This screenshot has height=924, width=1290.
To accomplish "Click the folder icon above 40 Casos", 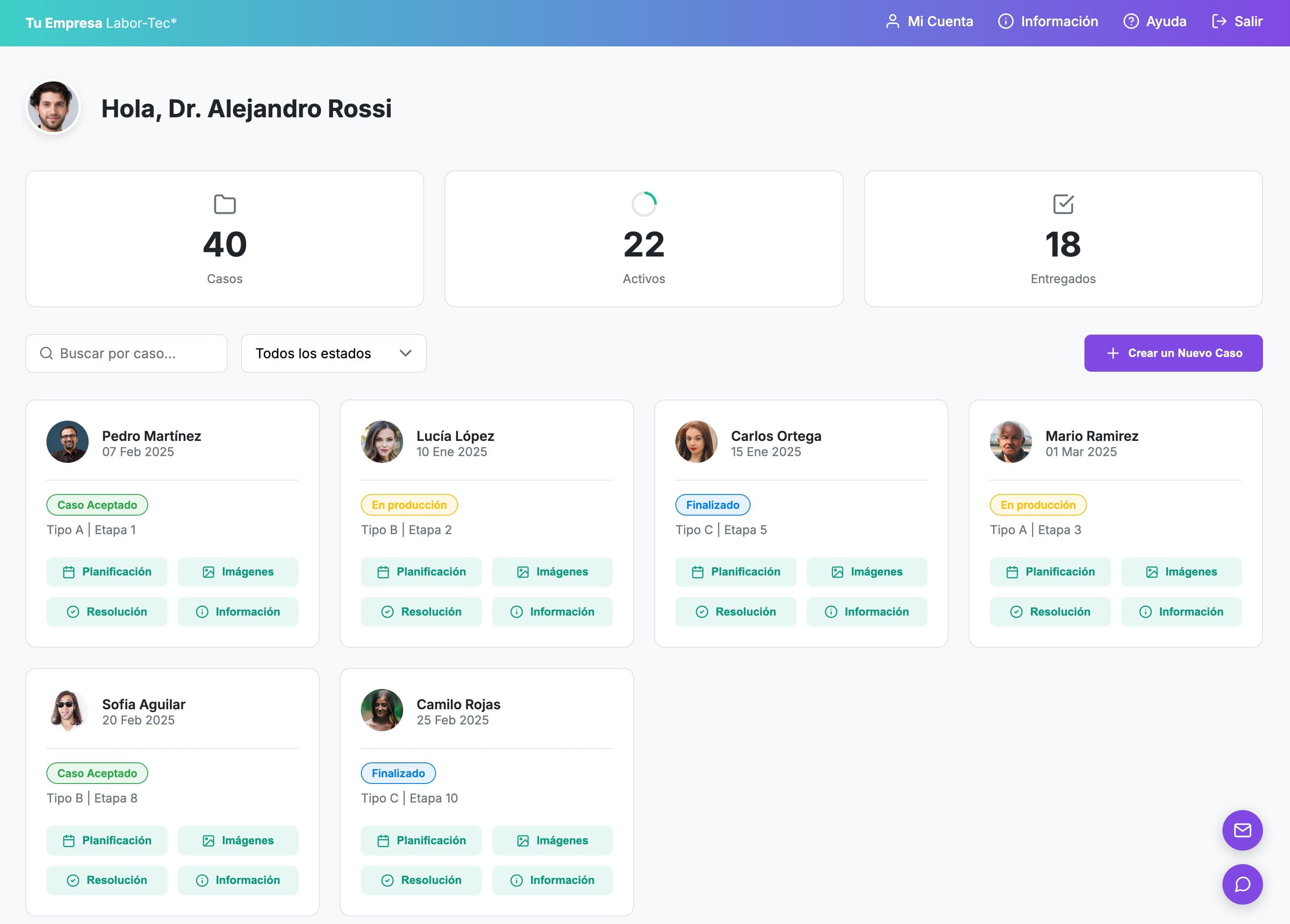I will (x=225, y=204).
